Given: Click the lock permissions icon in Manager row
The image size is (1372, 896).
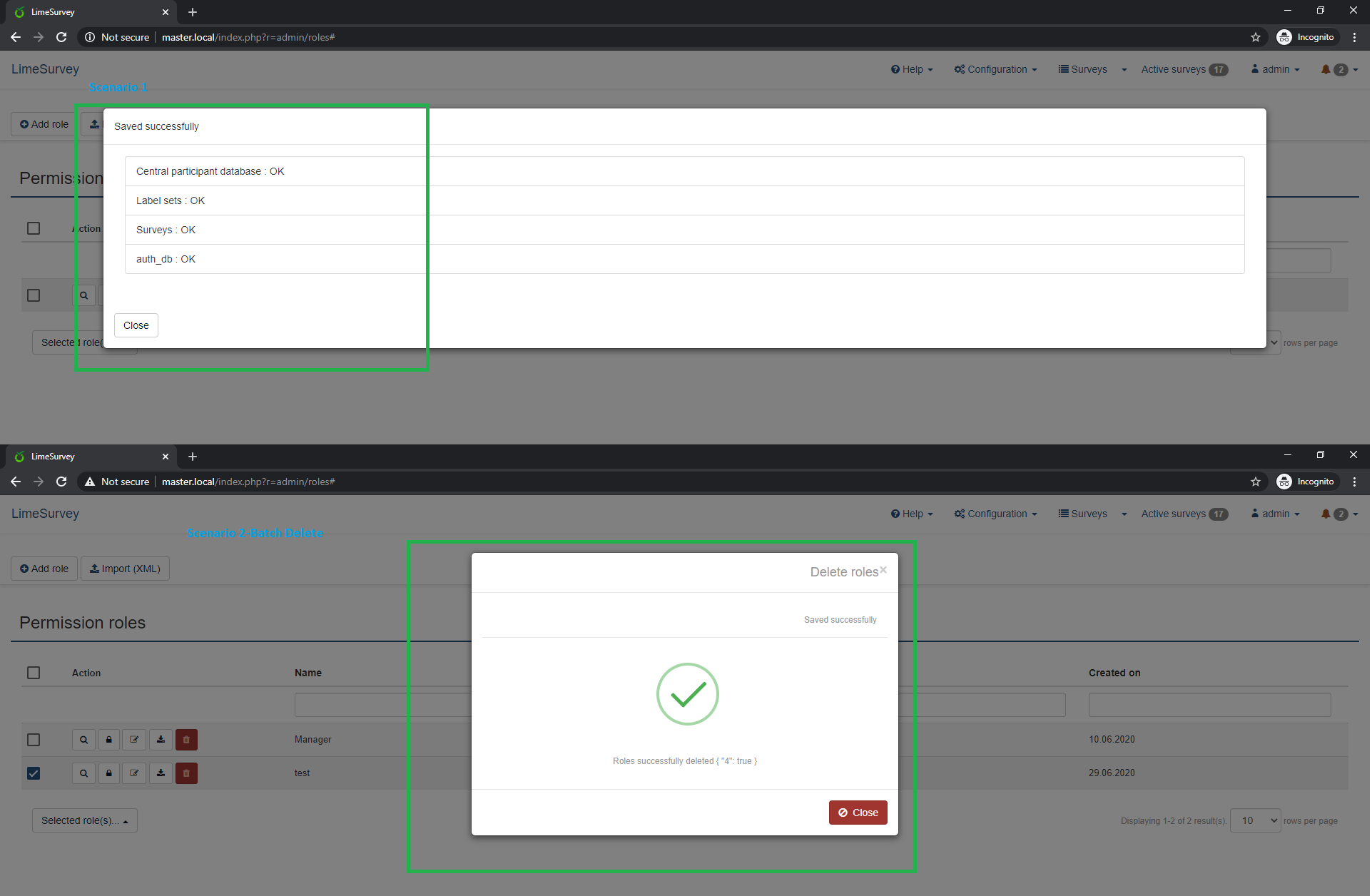Looking at the screenshot, I should [x=108, y=740].
